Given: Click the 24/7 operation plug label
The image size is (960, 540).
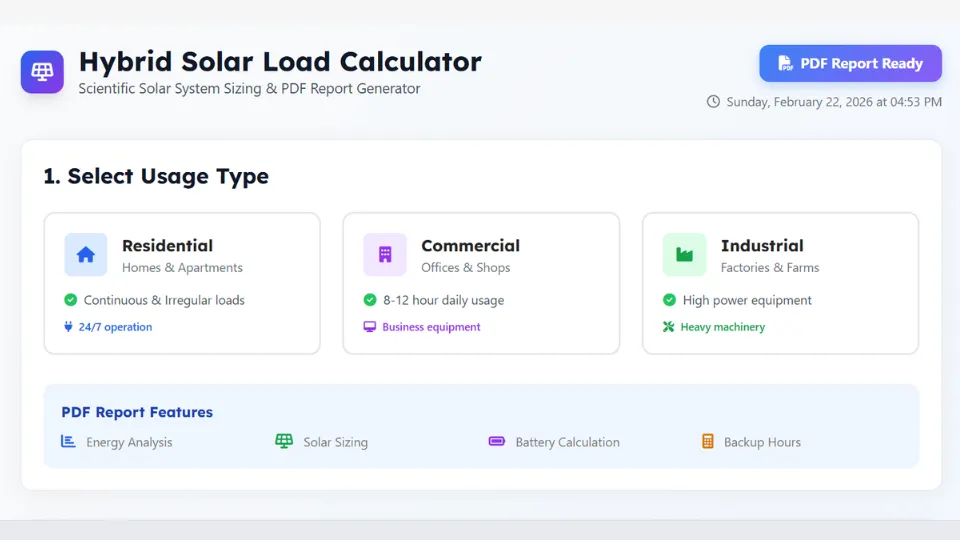Looking at the screenshot, I should [109, 327].
